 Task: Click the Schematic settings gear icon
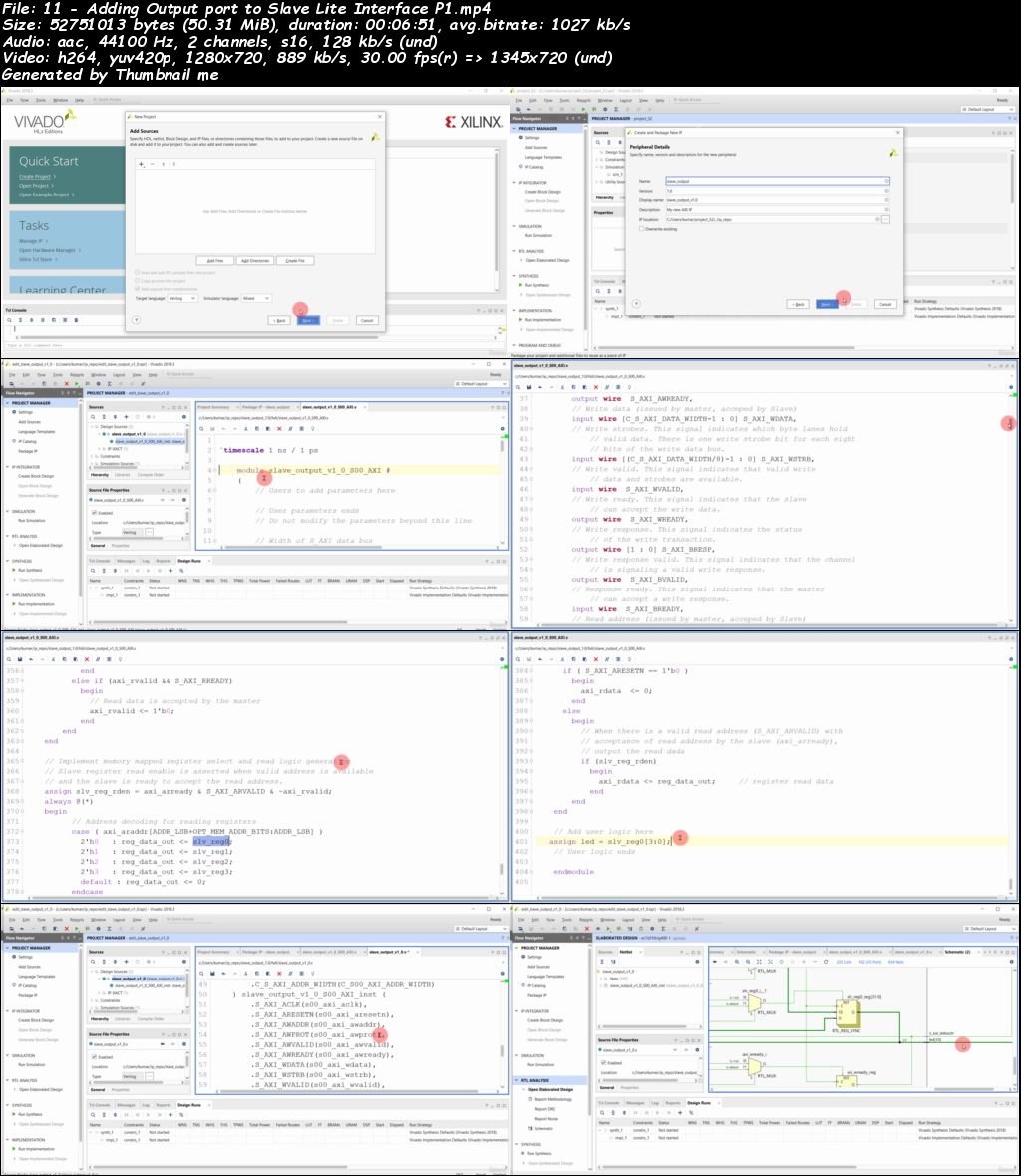click(x=1011, y=962)
